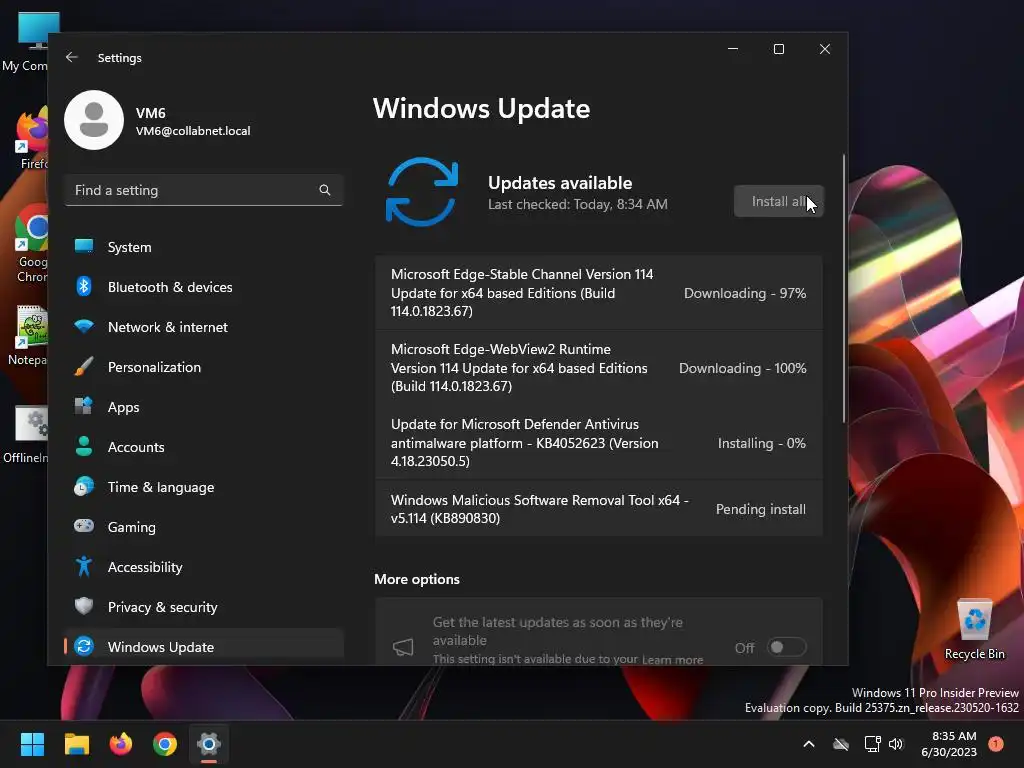Select Windows Update in the sidebar

coord(204,647)
